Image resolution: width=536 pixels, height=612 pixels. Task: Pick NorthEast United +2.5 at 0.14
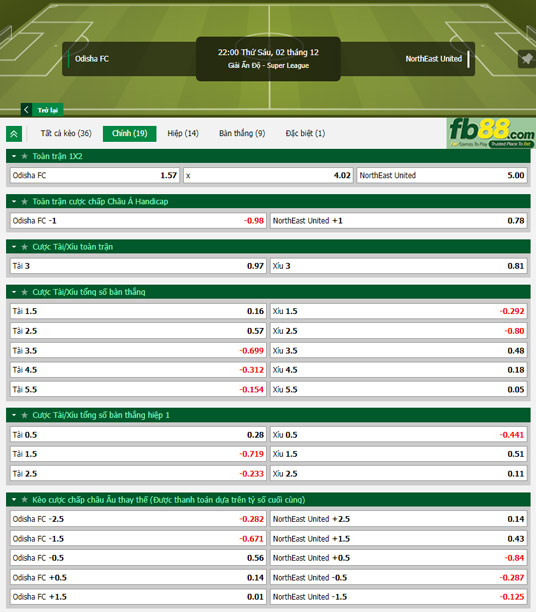[399, 519]
